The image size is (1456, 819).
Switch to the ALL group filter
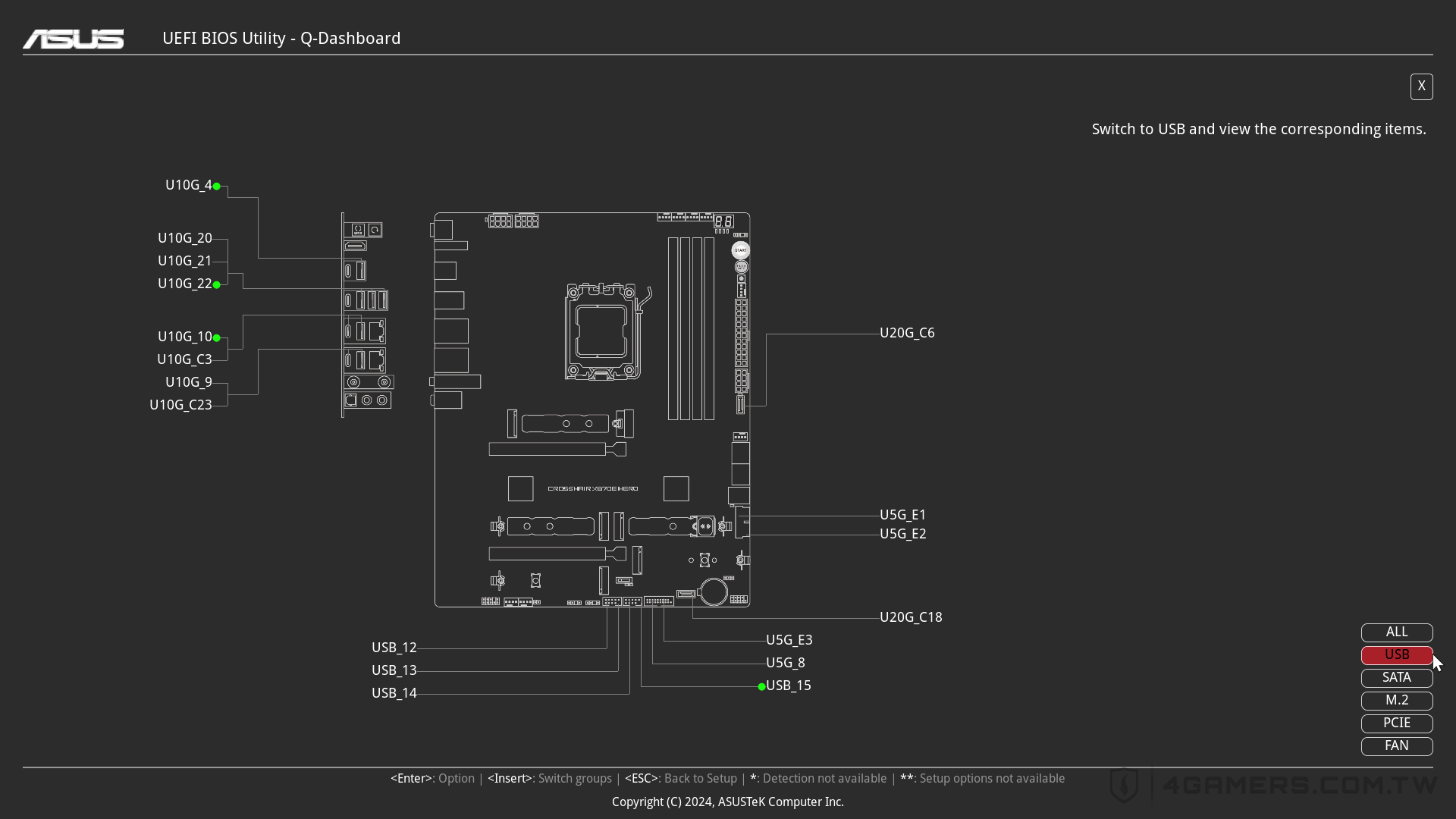pos(1397,632)
